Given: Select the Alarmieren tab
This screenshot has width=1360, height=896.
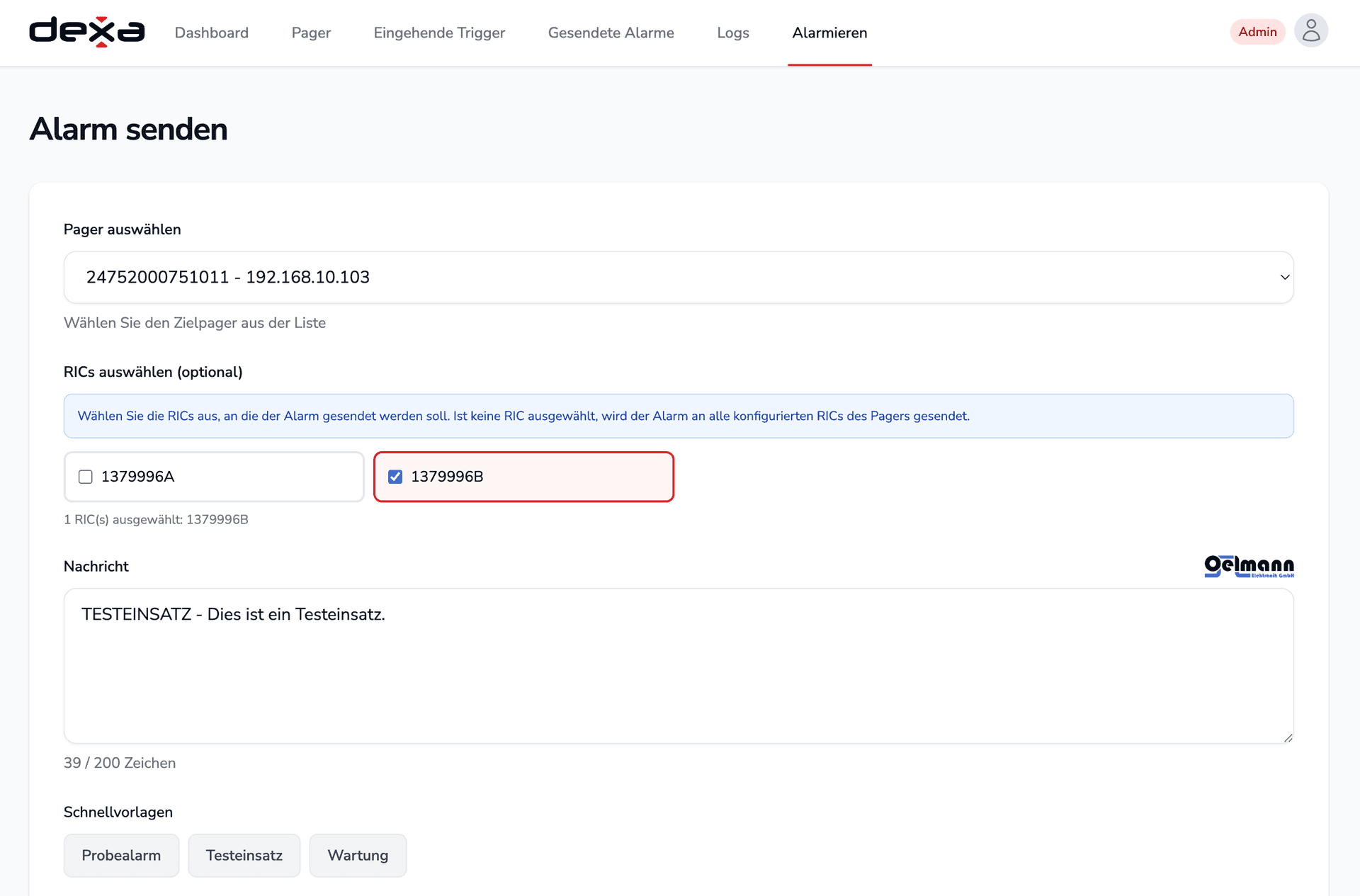Looking at the screenshot, I should click(x=829, y=33).
